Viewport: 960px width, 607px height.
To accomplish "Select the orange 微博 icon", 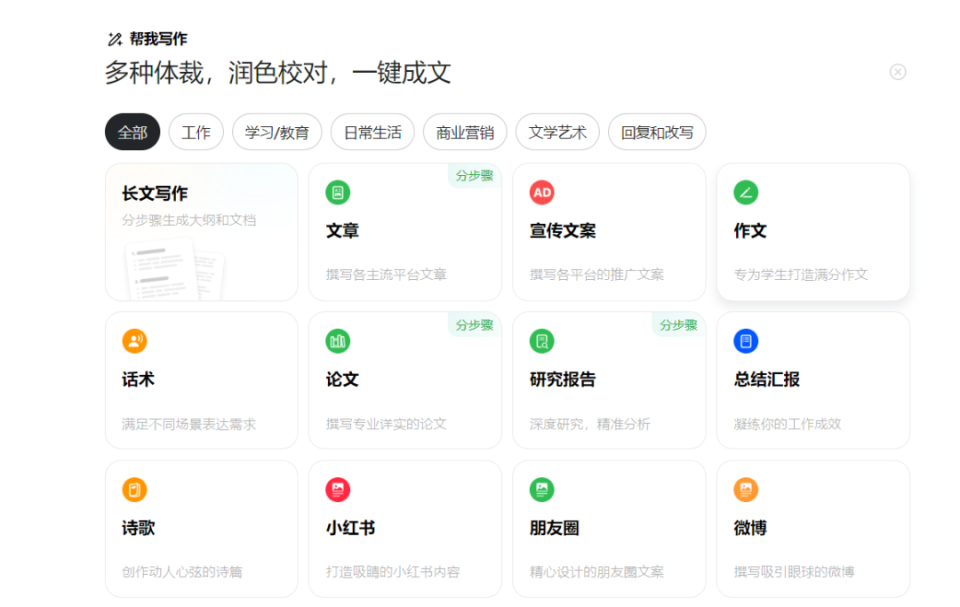I will coord(745,489).
